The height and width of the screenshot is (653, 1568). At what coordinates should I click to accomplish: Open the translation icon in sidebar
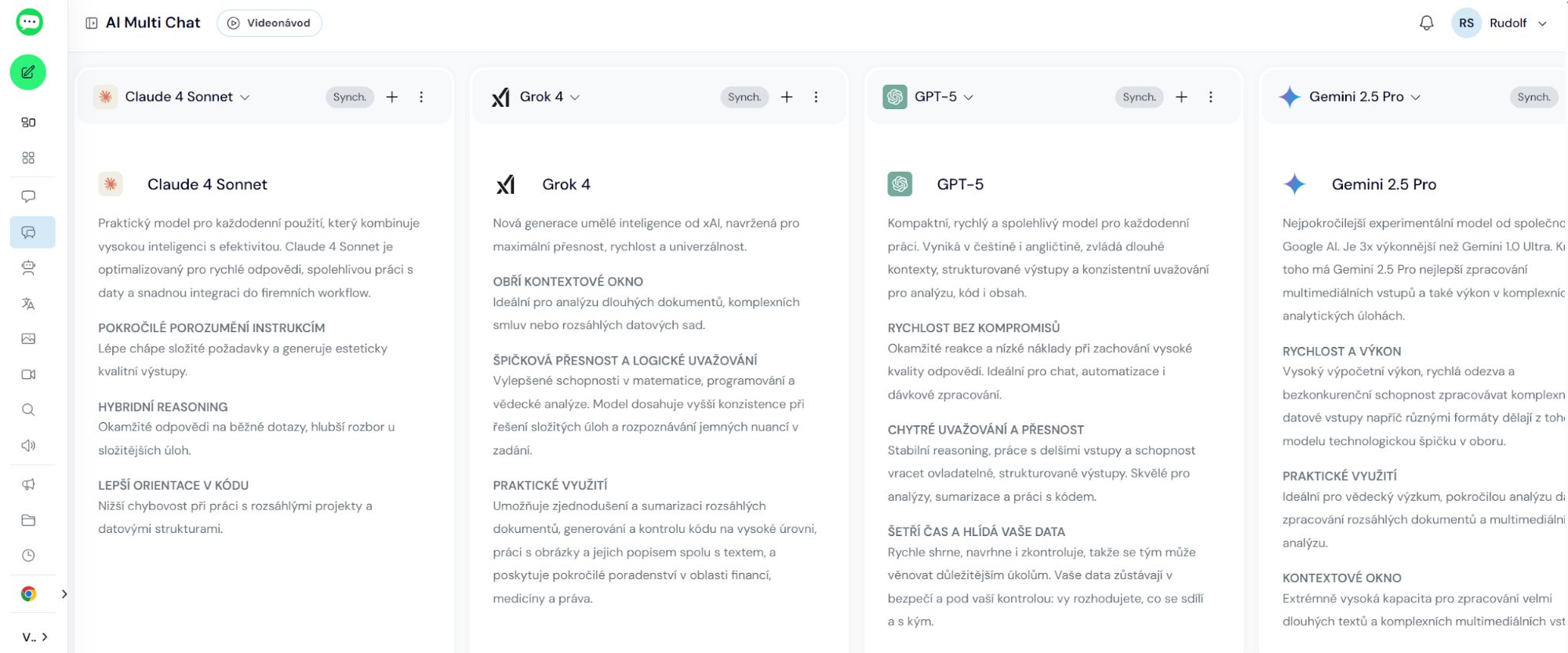(28, 304)
